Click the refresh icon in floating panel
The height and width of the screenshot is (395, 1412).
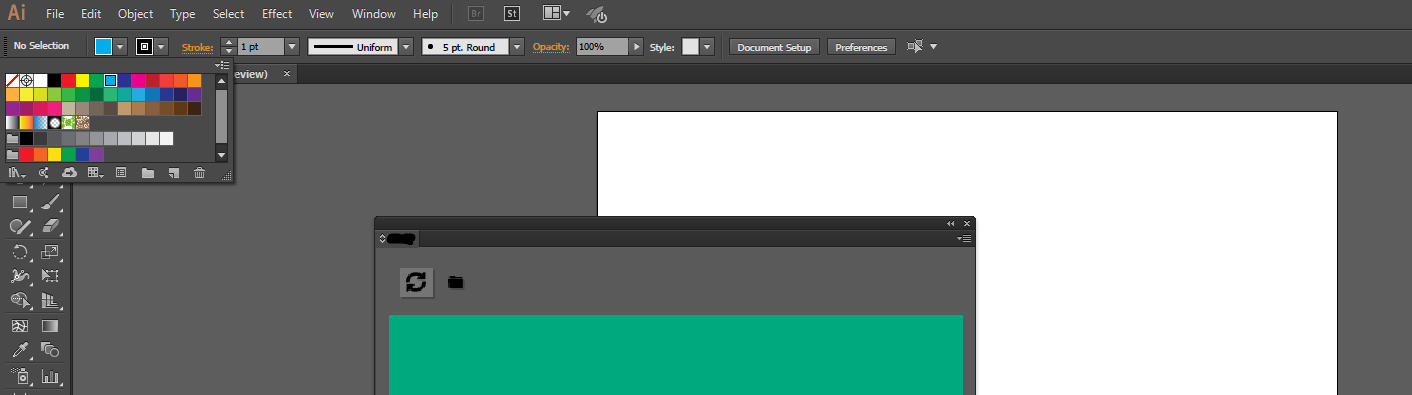click(x=417, y=282)
